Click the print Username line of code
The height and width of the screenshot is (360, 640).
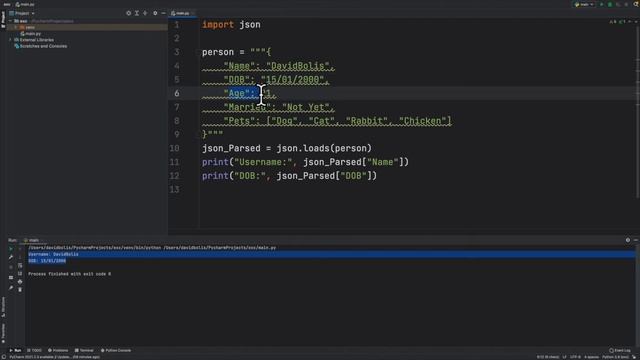(305, 162)
